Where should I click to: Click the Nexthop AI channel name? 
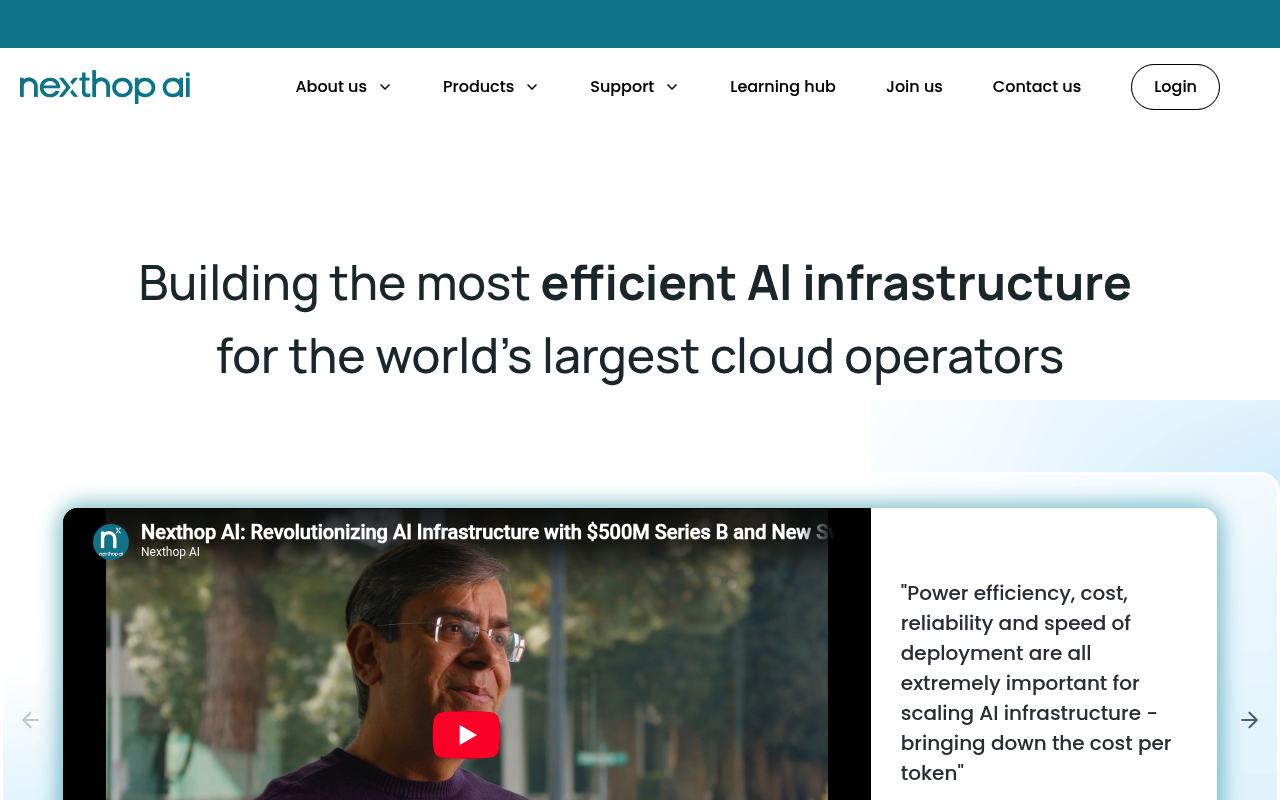click(170, 552)
